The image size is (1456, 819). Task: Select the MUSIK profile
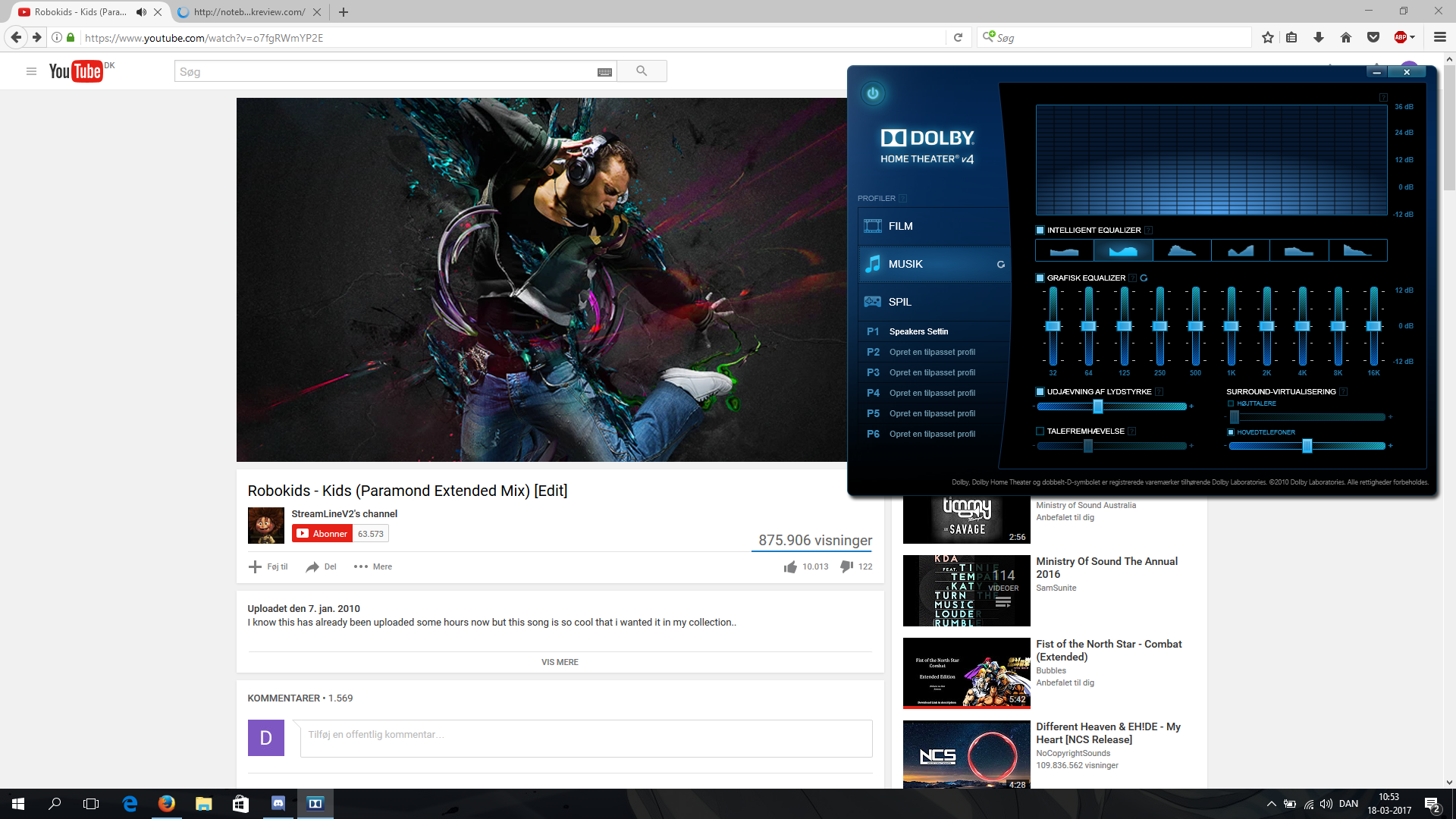(934, 265)
